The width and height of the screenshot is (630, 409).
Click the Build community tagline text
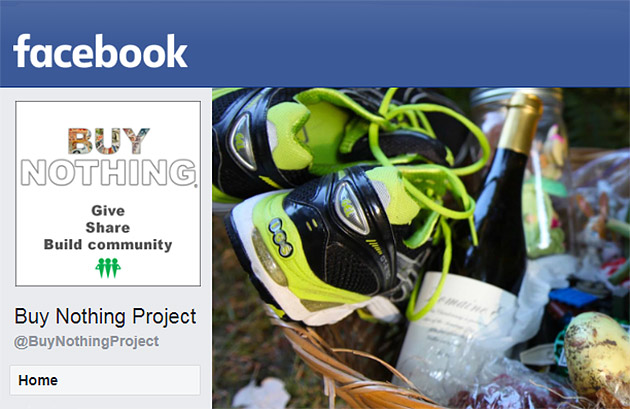tap(108, 244)
